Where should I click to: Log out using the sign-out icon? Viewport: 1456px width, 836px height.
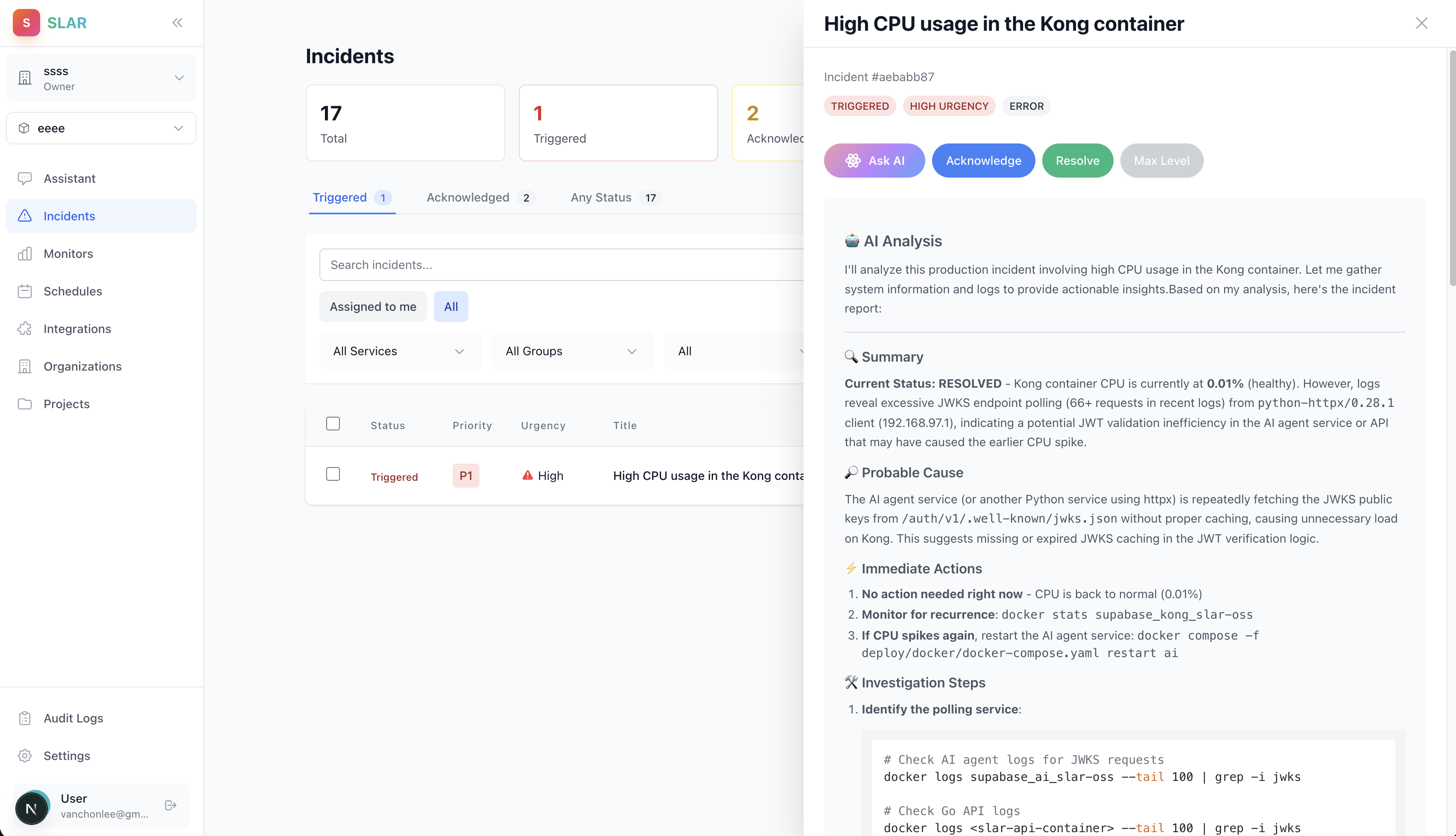(x=170, y=805)
